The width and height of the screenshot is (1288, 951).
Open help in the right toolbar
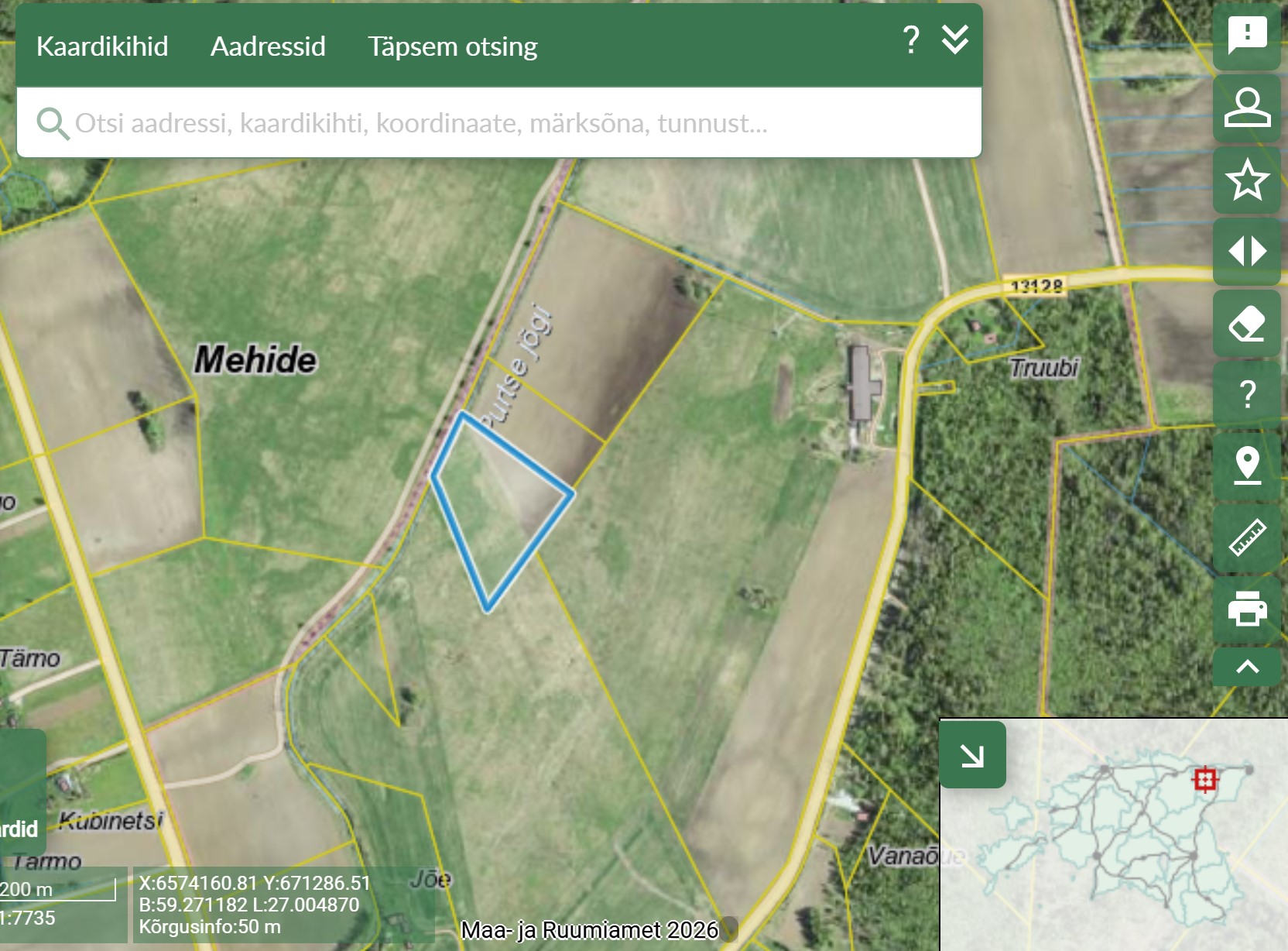pyautogui.click(x=1247, y=394)
